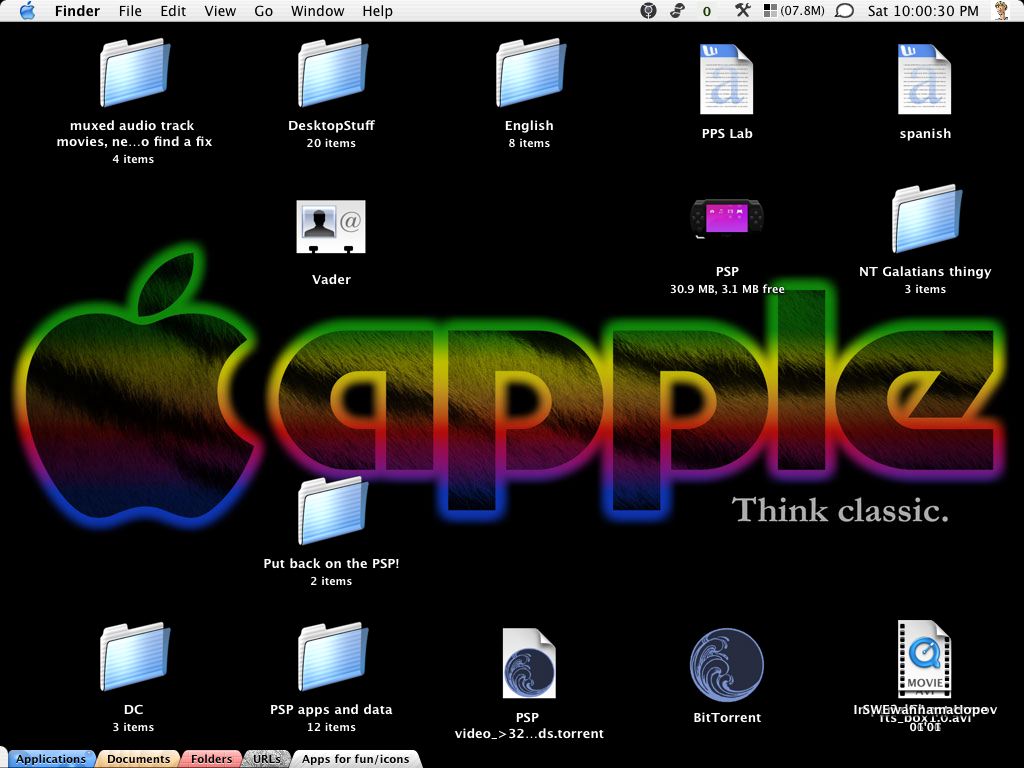
Task: Switch to the Applications tab
Action: pos(50,759)
